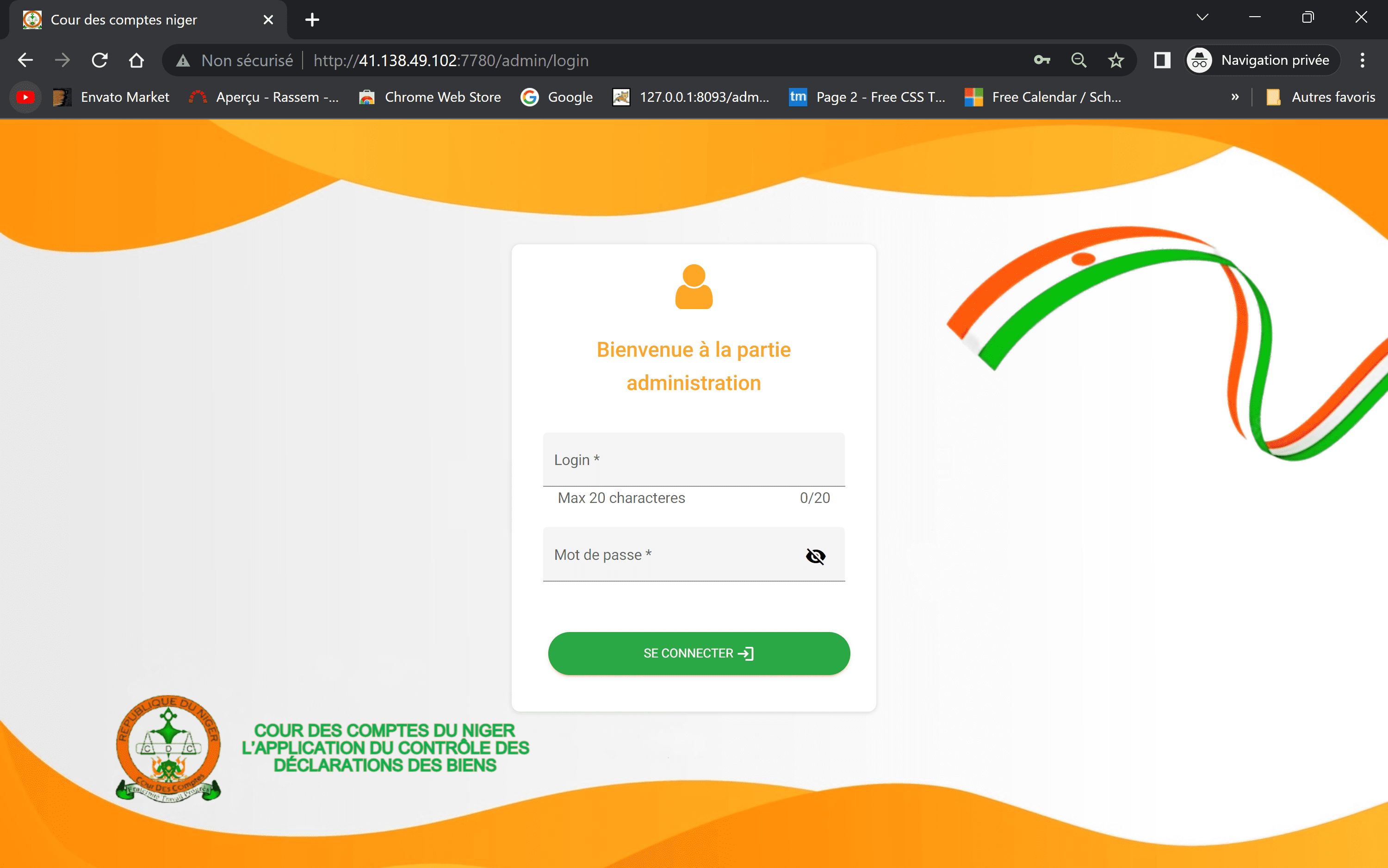Click the SE CONNECTER button

coord(699,653)
